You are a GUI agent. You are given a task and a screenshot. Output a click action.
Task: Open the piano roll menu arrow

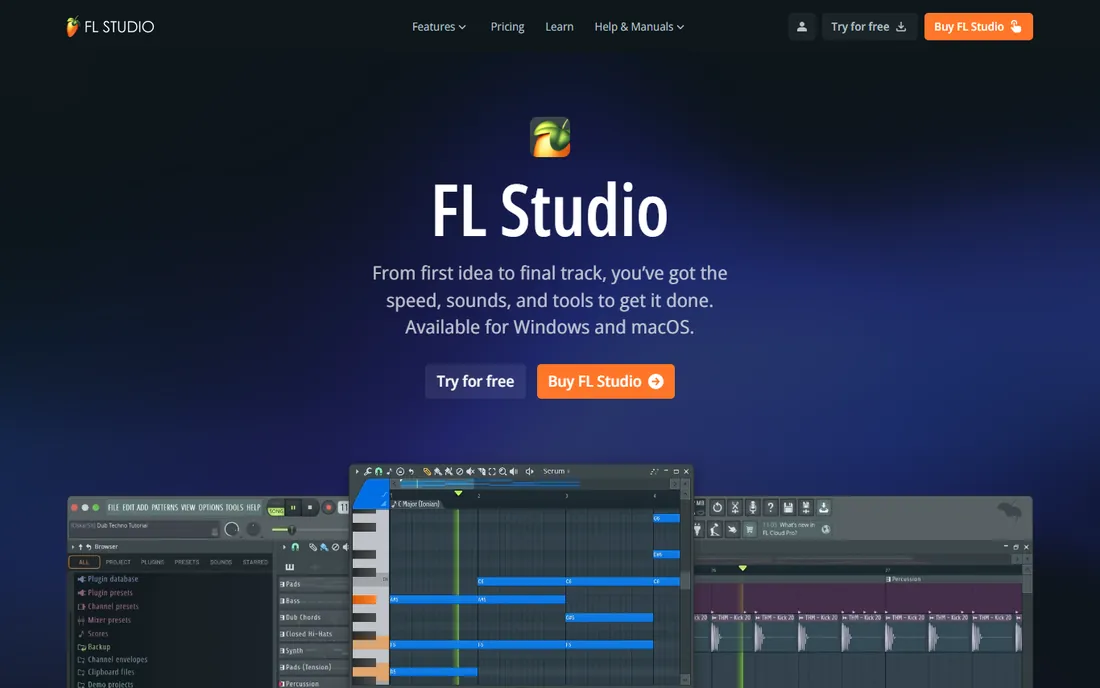[357, 471]
